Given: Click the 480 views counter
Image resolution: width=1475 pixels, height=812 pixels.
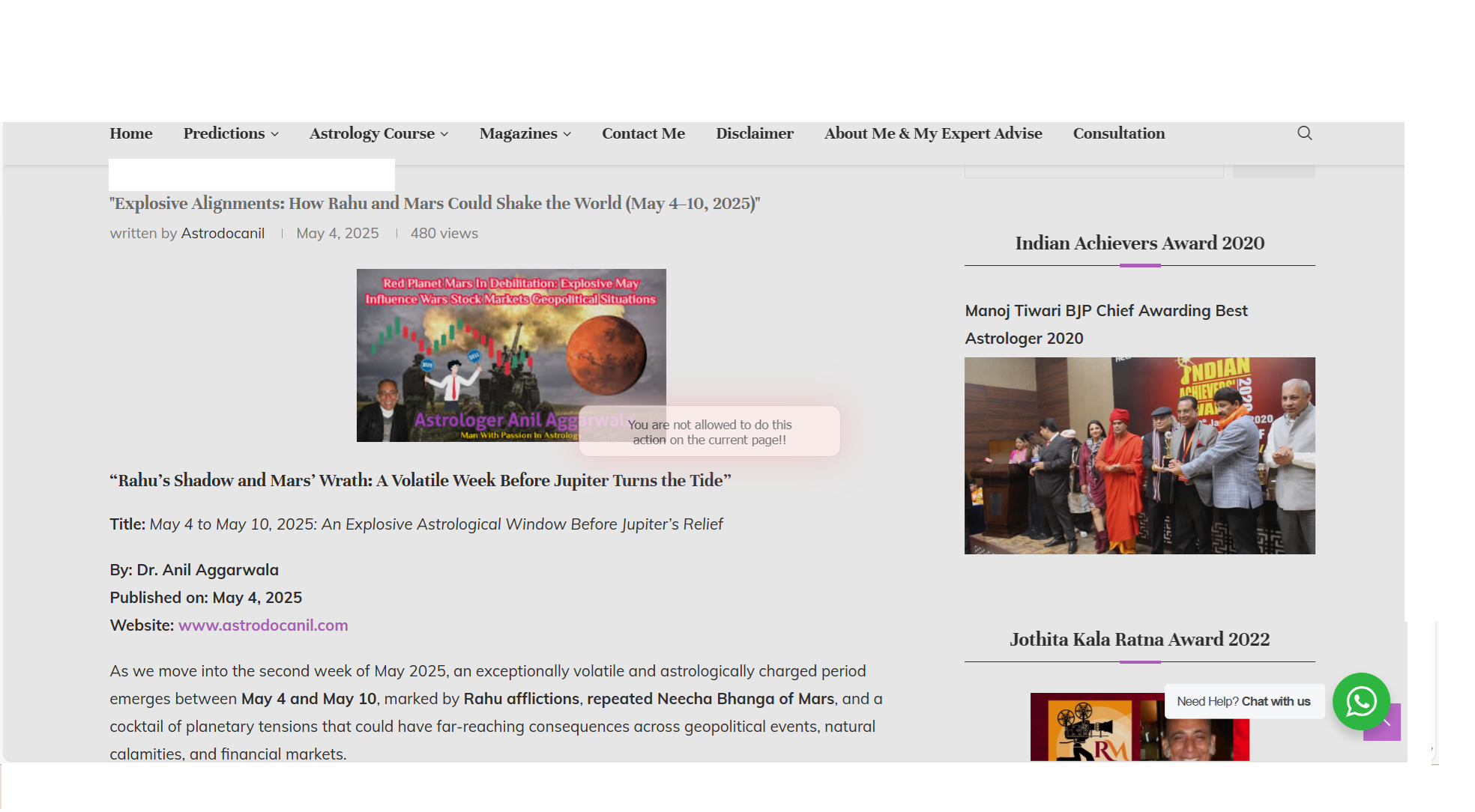Looking at the screenshot, I should tap(444, 234).
